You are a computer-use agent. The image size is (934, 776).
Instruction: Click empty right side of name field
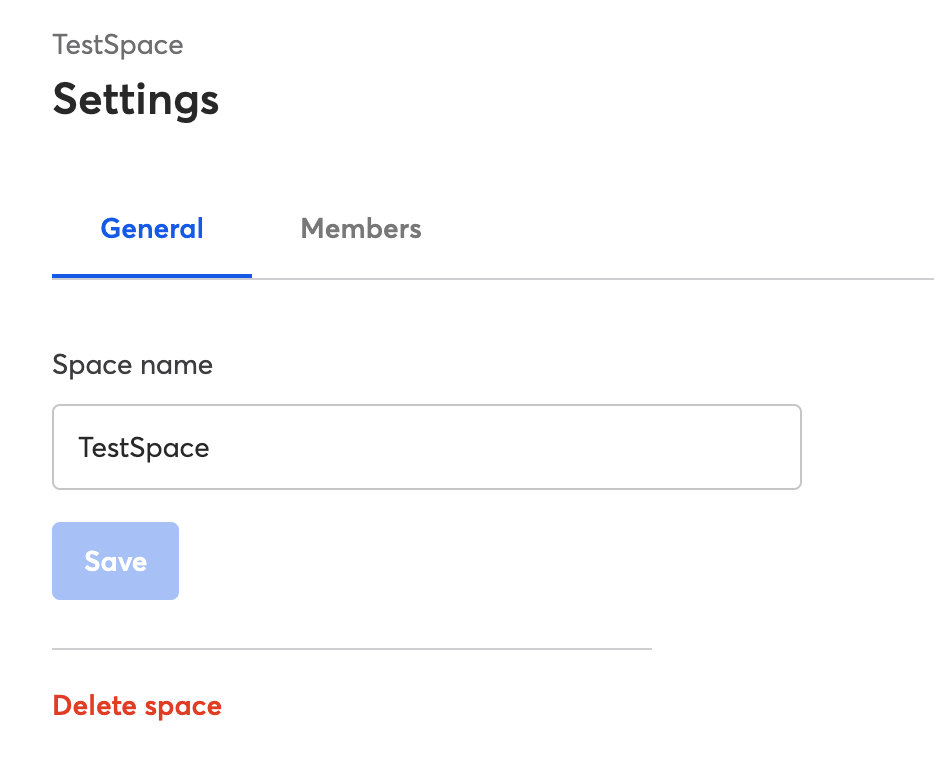[536, 447]
